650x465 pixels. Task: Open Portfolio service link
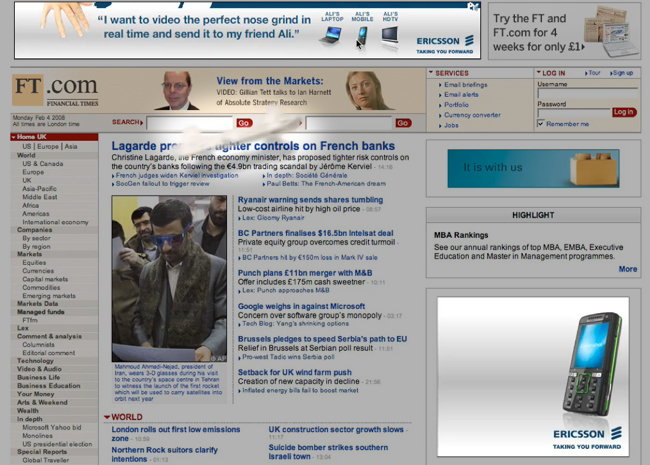(x=456, y=105)
